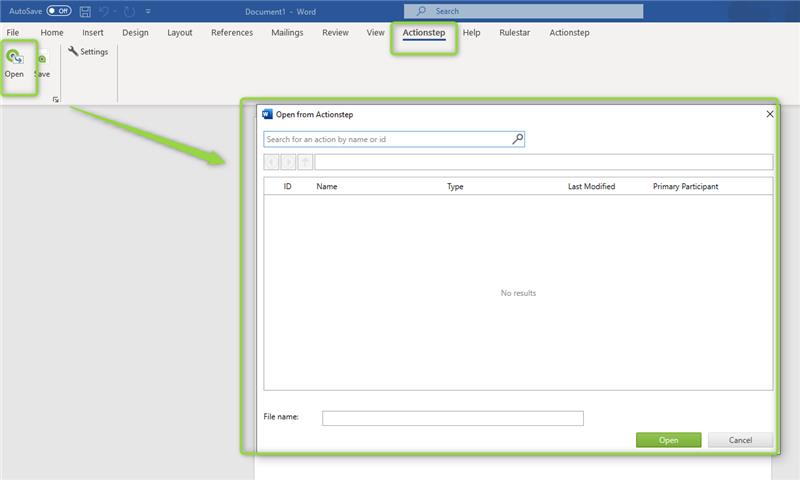Open Customize Quick Access Toolbar dropdown
The width and height of the screenshot is (800, 480).
pos(148,11)
